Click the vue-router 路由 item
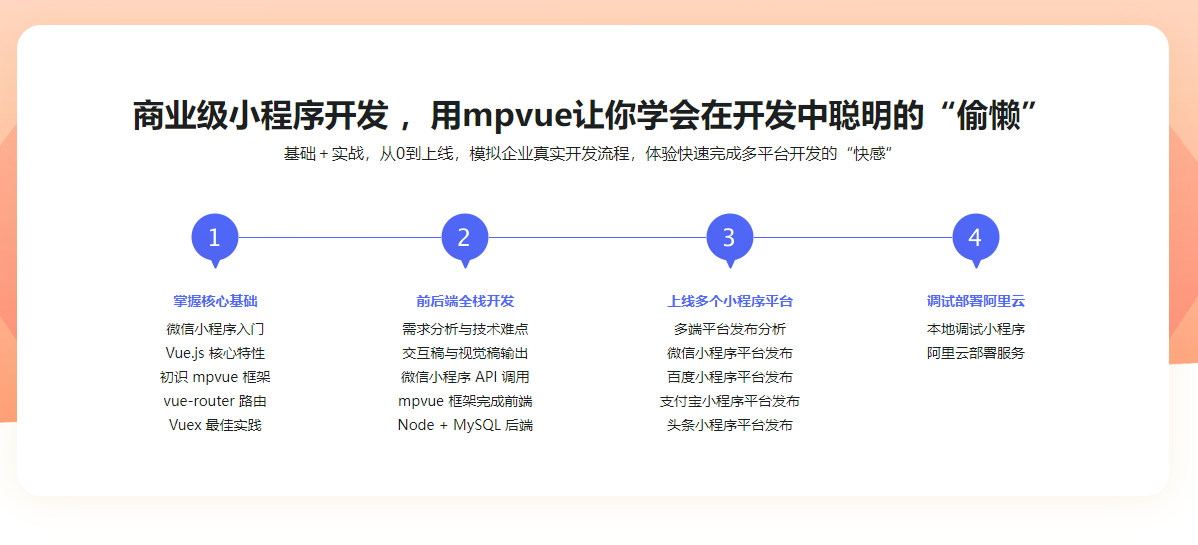This screenshot has width=1198, height=545. click(x=215, y=401)
